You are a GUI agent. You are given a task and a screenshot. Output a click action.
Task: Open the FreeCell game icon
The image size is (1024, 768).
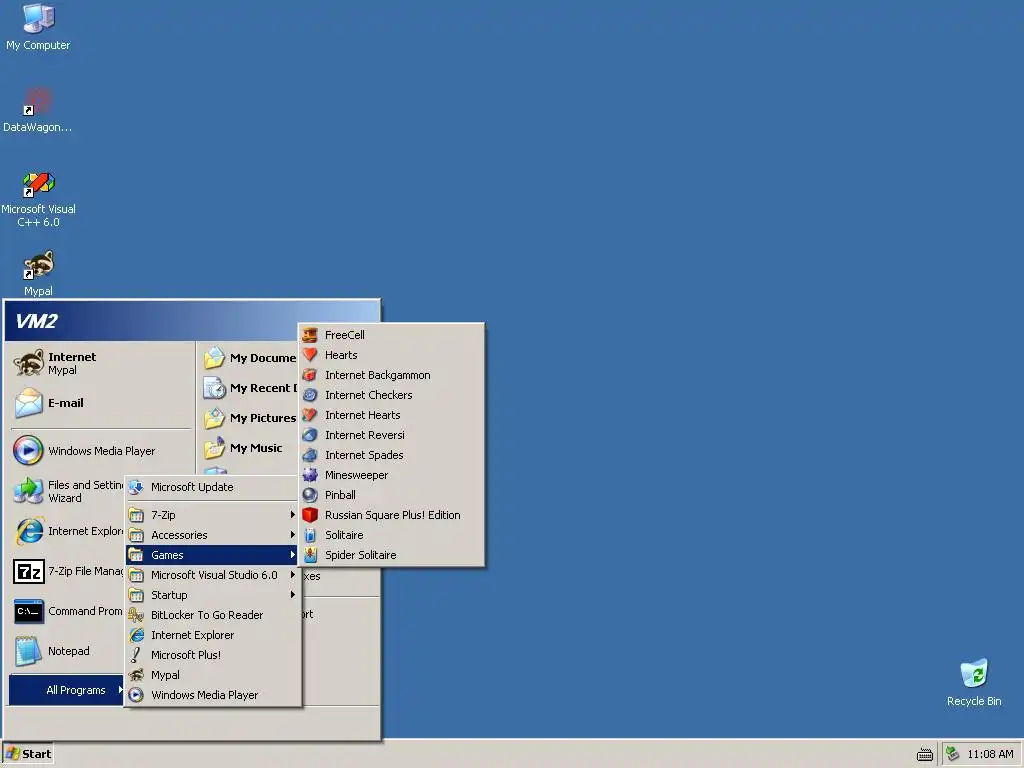[x=310, y=335]
